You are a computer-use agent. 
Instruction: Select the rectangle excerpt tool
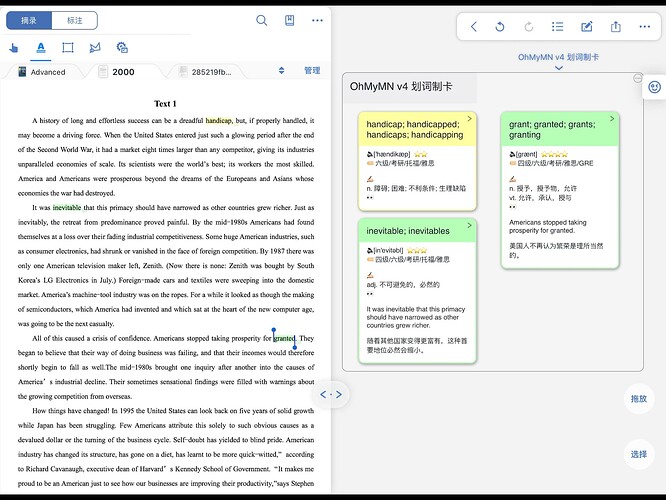(68, 48)
